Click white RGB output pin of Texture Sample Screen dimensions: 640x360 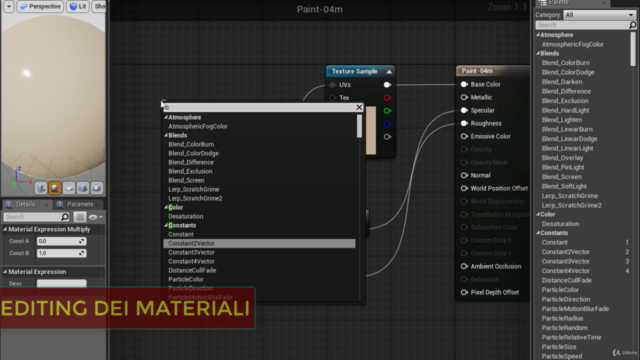coord(387,85)
